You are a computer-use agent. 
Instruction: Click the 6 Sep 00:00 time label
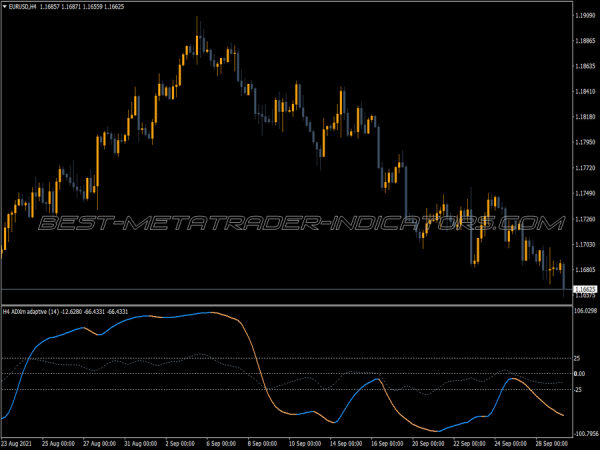coord(222,444)
